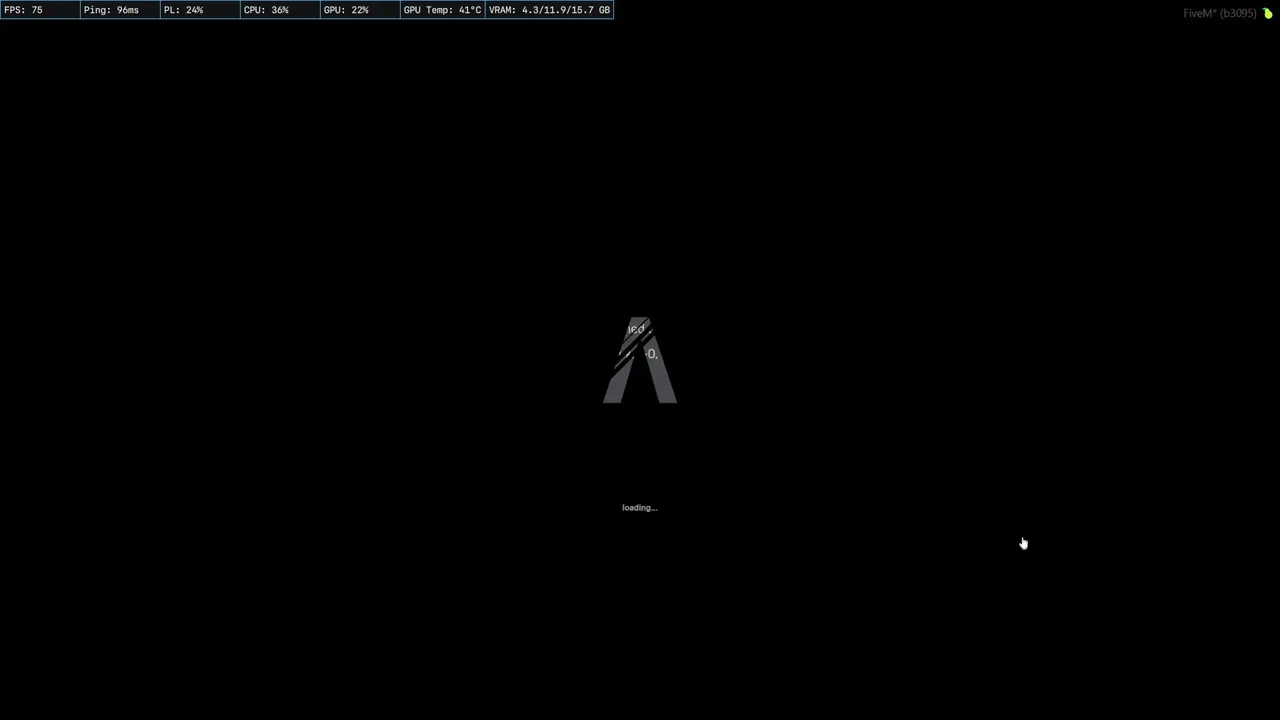The height and width of the screenshot is (720, 1280).
Task: Click the snail icon beside FiveM label
Action: point(1267,13)
